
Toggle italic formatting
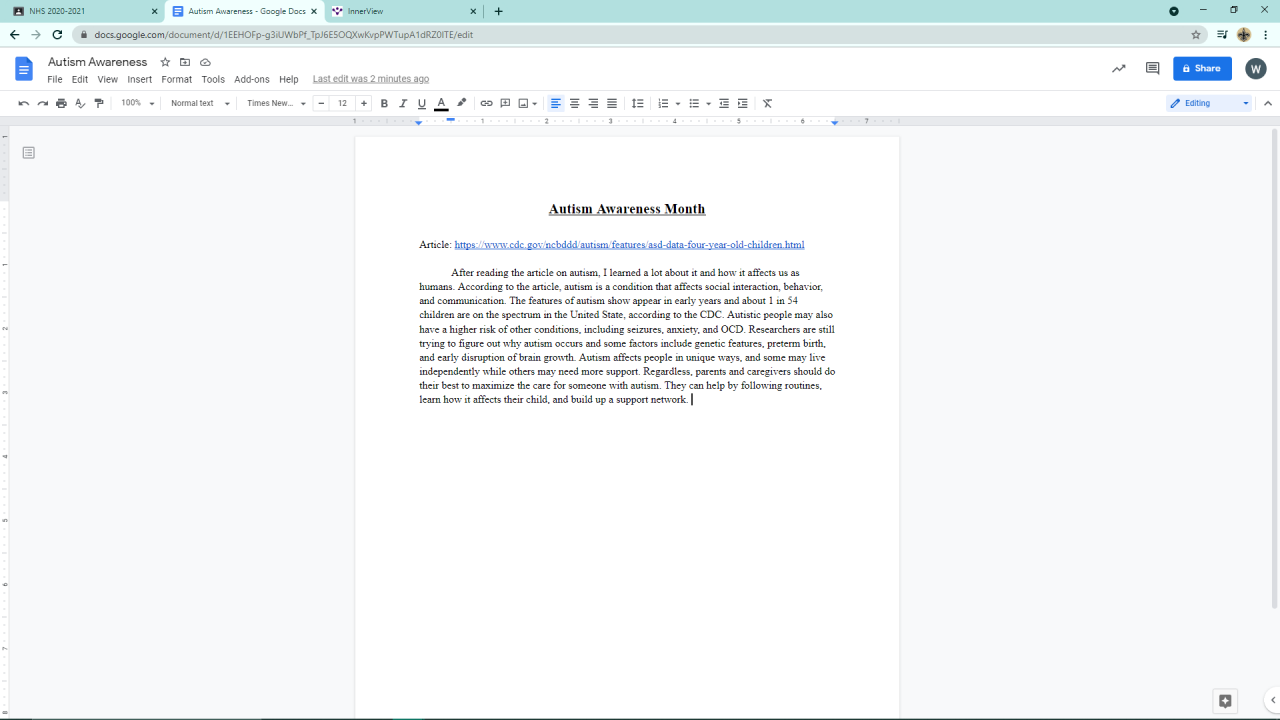pos(403,104)
